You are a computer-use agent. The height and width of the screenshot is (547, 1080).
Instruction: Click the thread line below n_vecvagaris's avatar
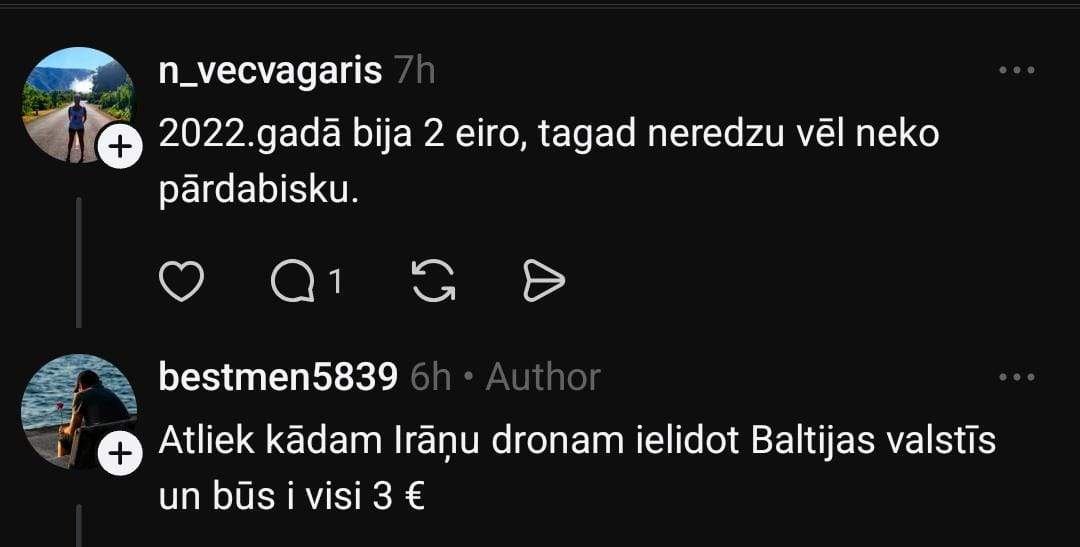[x=79, y=262]
